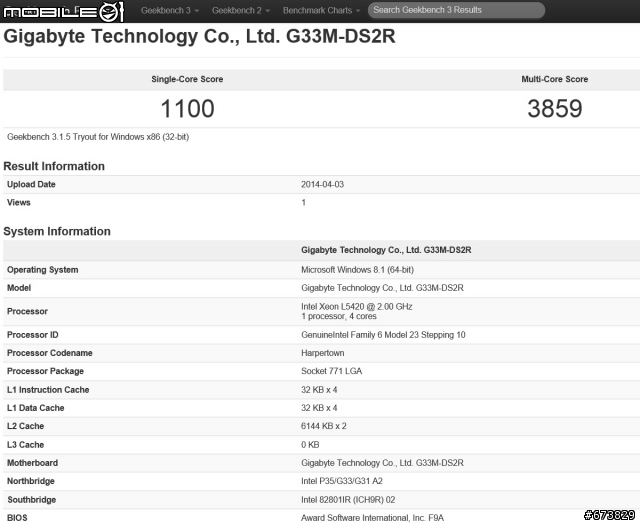Select the Southbridge label

(31, 500)
